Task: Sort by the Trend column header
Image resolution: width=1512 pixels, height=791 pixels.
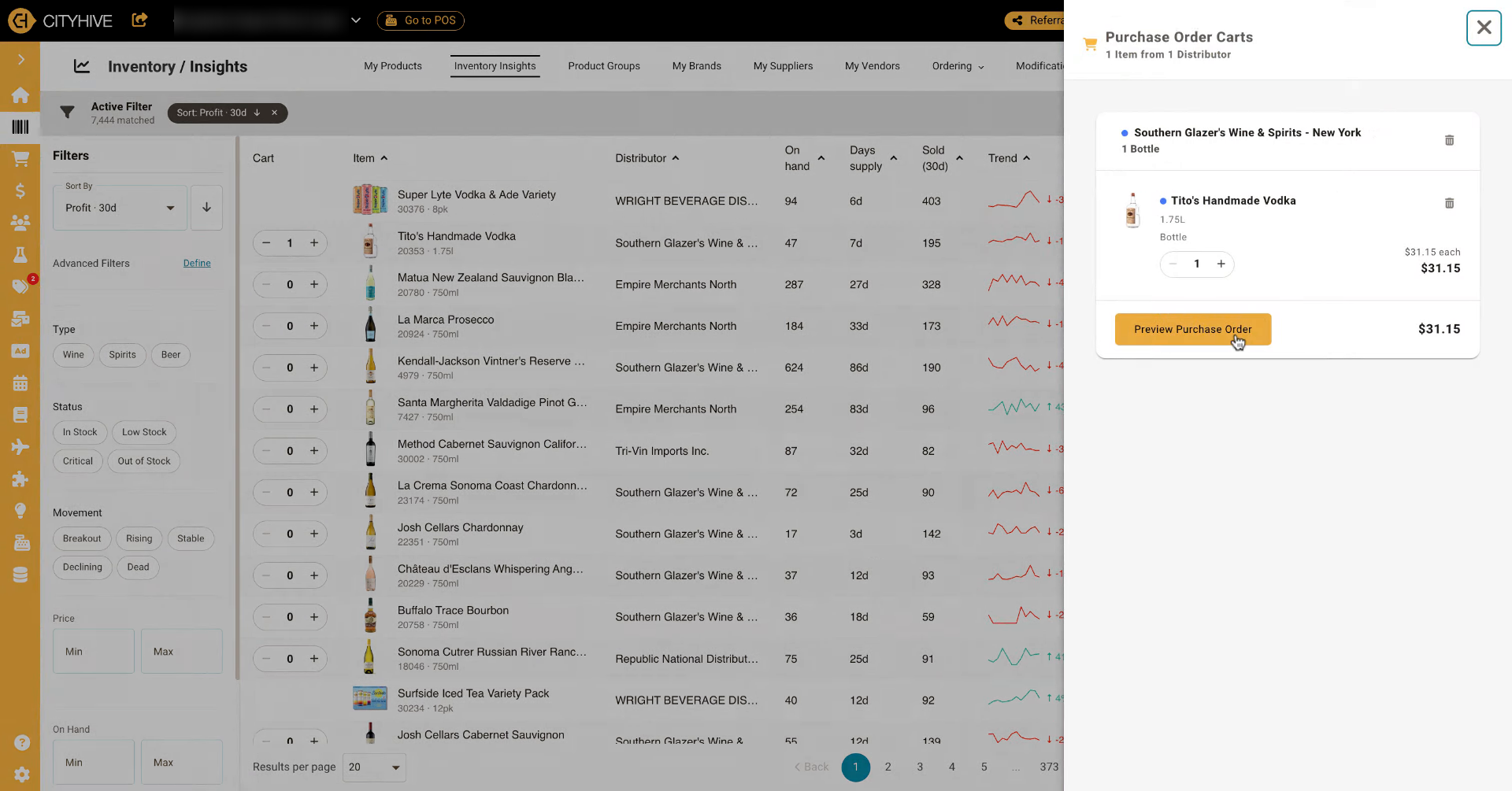Action: click(x=1009, y=158)
